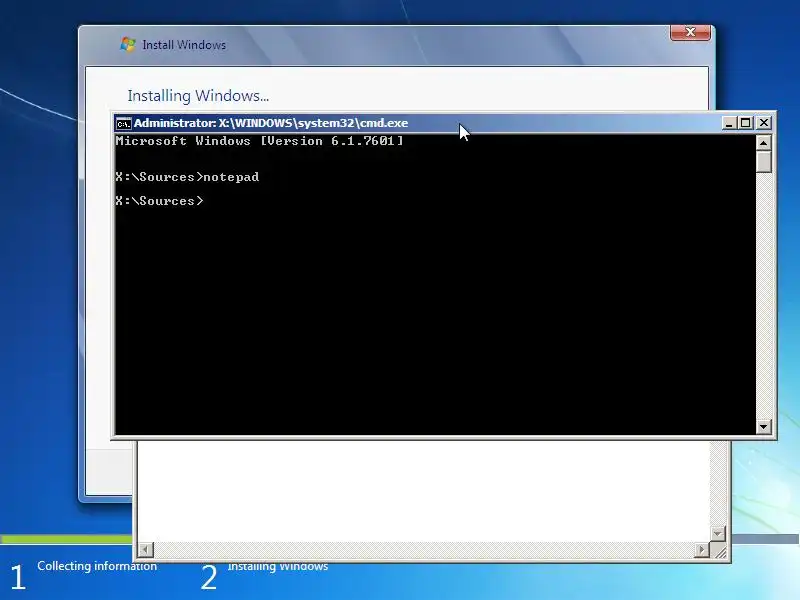This screenshot has width=800, height=600.
Task: Click the Notepad window resize grip
Action: (x=720, y=551)
